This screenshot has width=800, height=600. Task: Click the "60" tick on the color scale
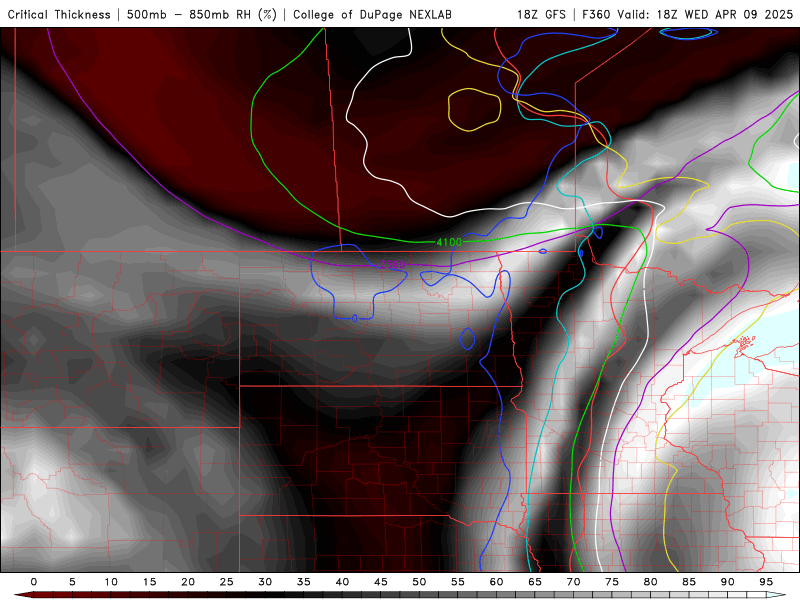point(496,582)
